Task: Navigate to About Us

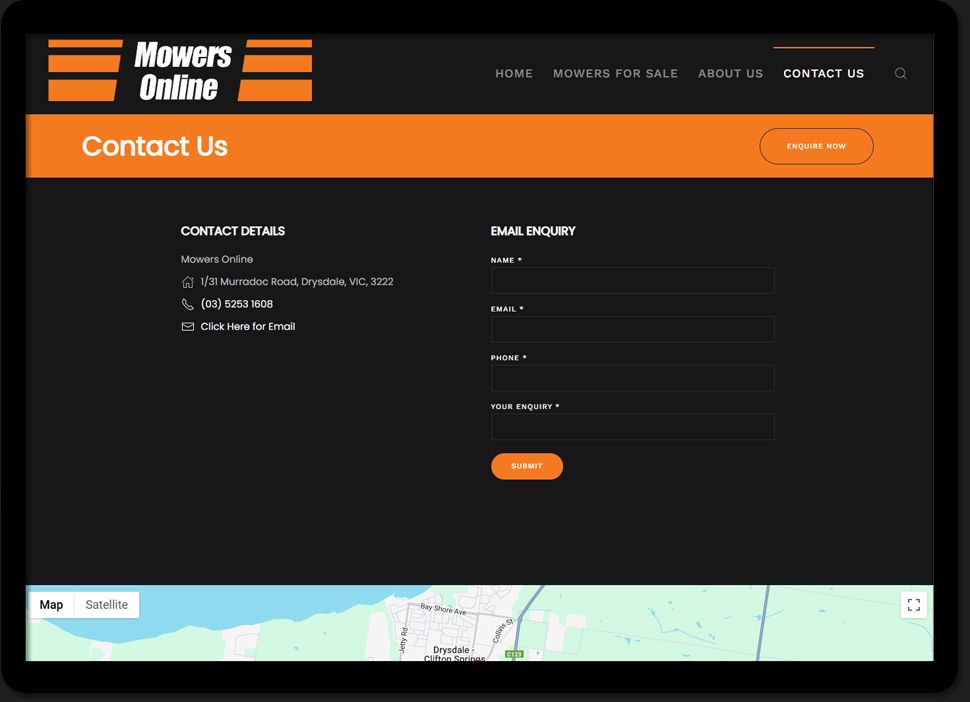Action: click(730, 74)
